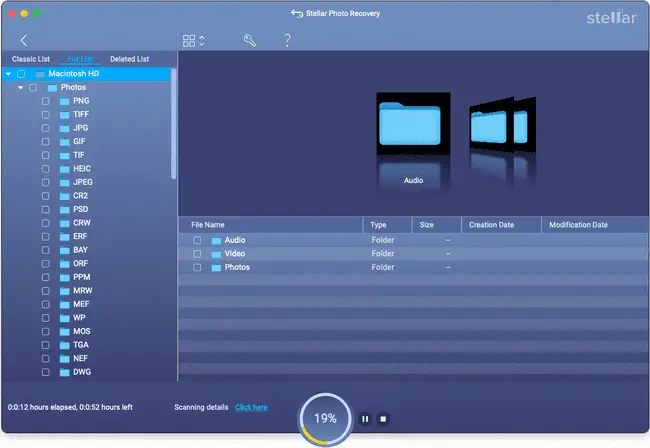Select the ORF tree item
Screen dimensions: 650x448
pyautogui.click(x=80, y=264)
